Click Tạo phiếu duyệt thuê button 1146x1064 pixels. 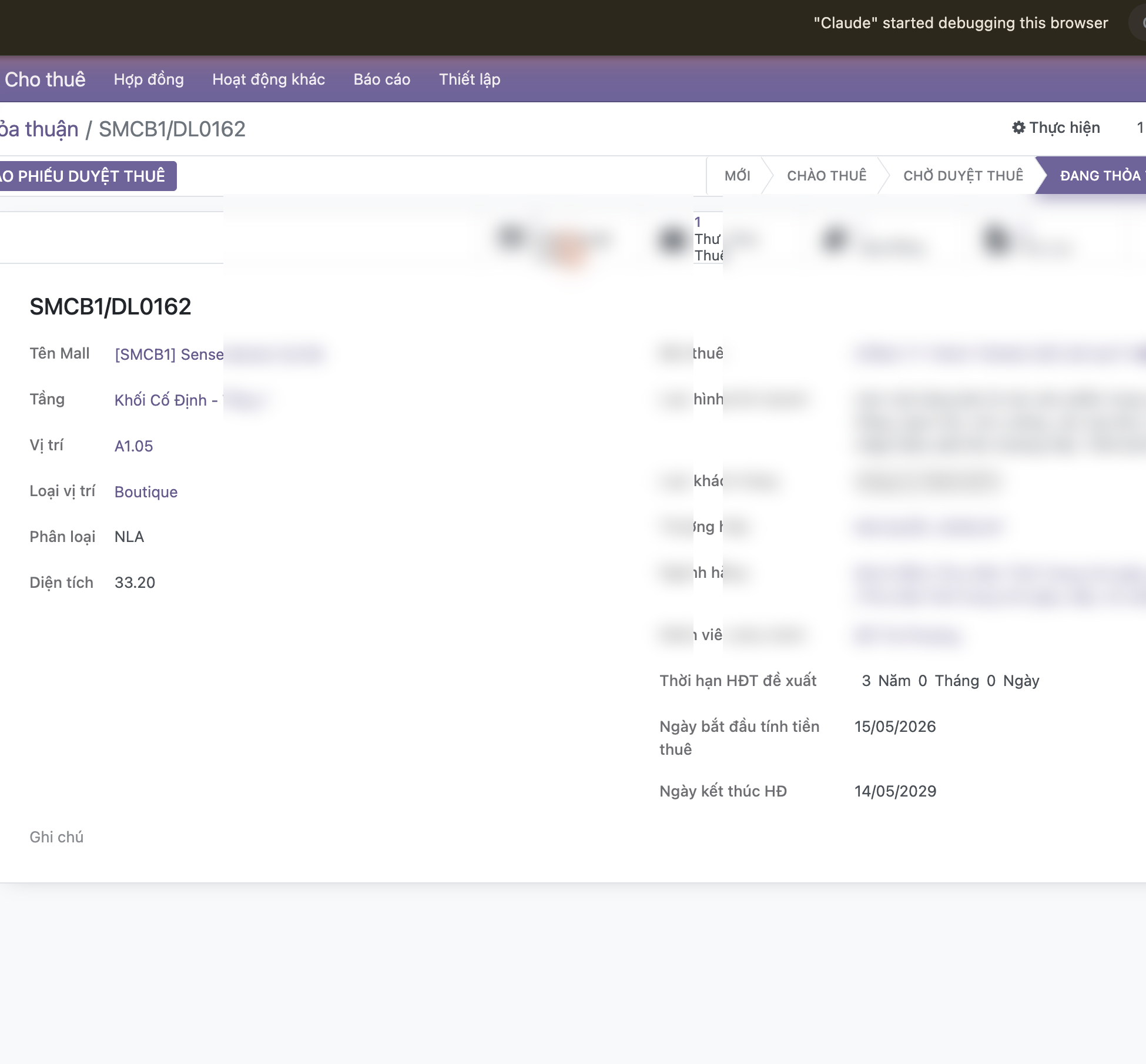pyautogui.click(x=87, y=176)
